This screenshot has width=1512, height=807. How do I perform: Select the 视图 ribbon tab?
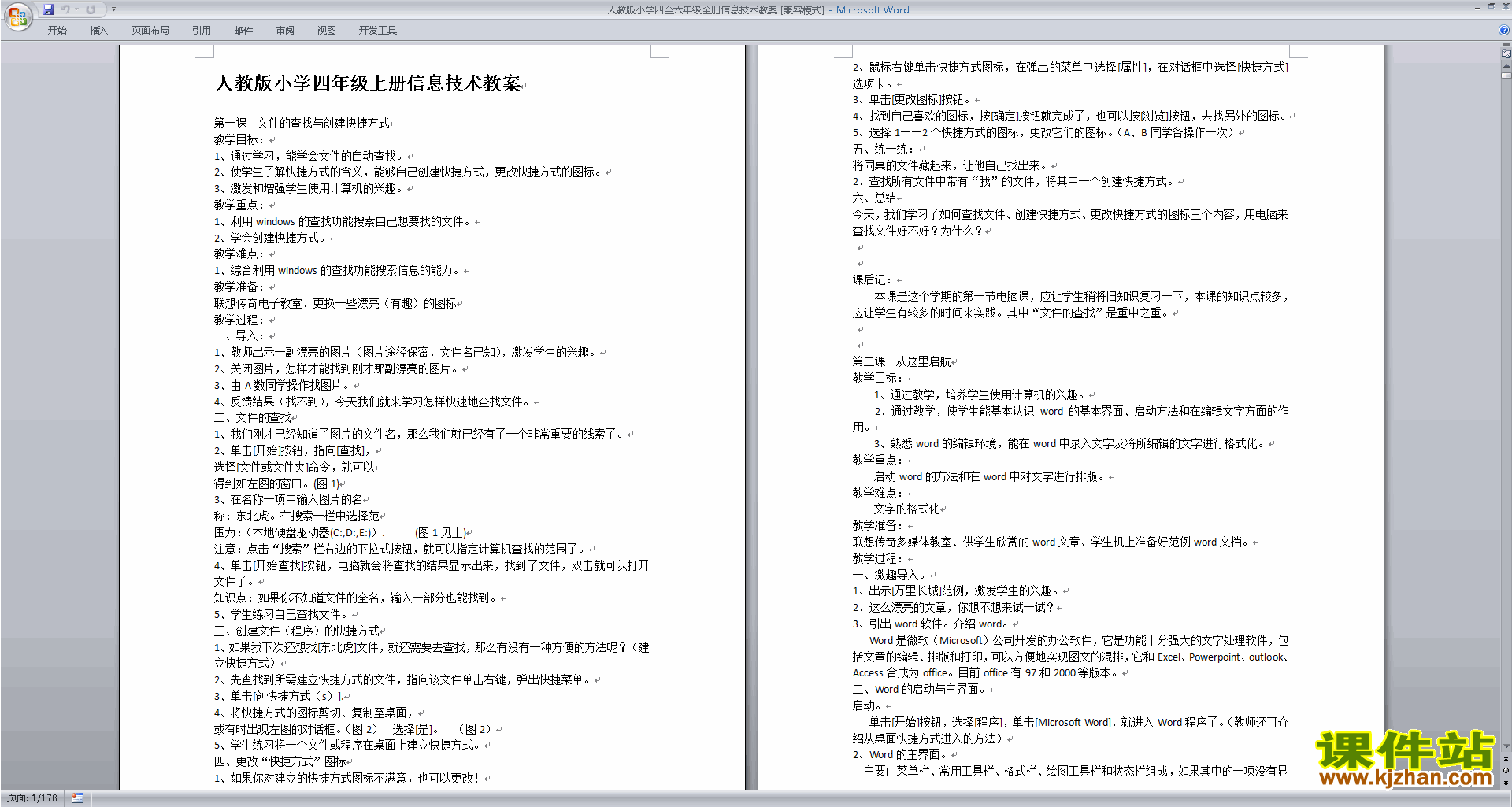[327, 31]
